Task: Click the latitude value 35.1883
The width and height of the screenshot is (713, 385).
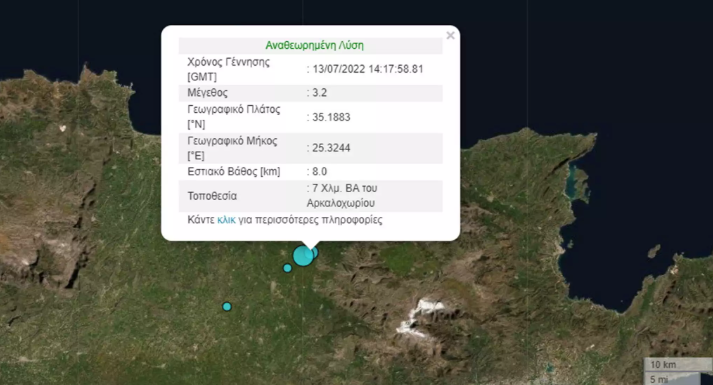Action: pos(331,117)
